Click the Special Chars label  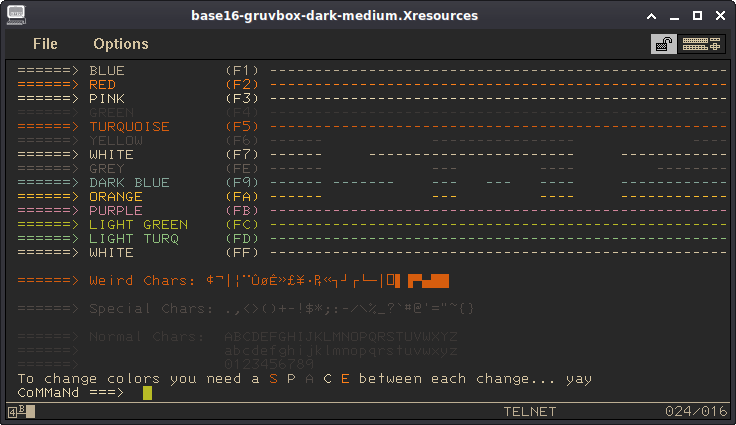(151, 309)
